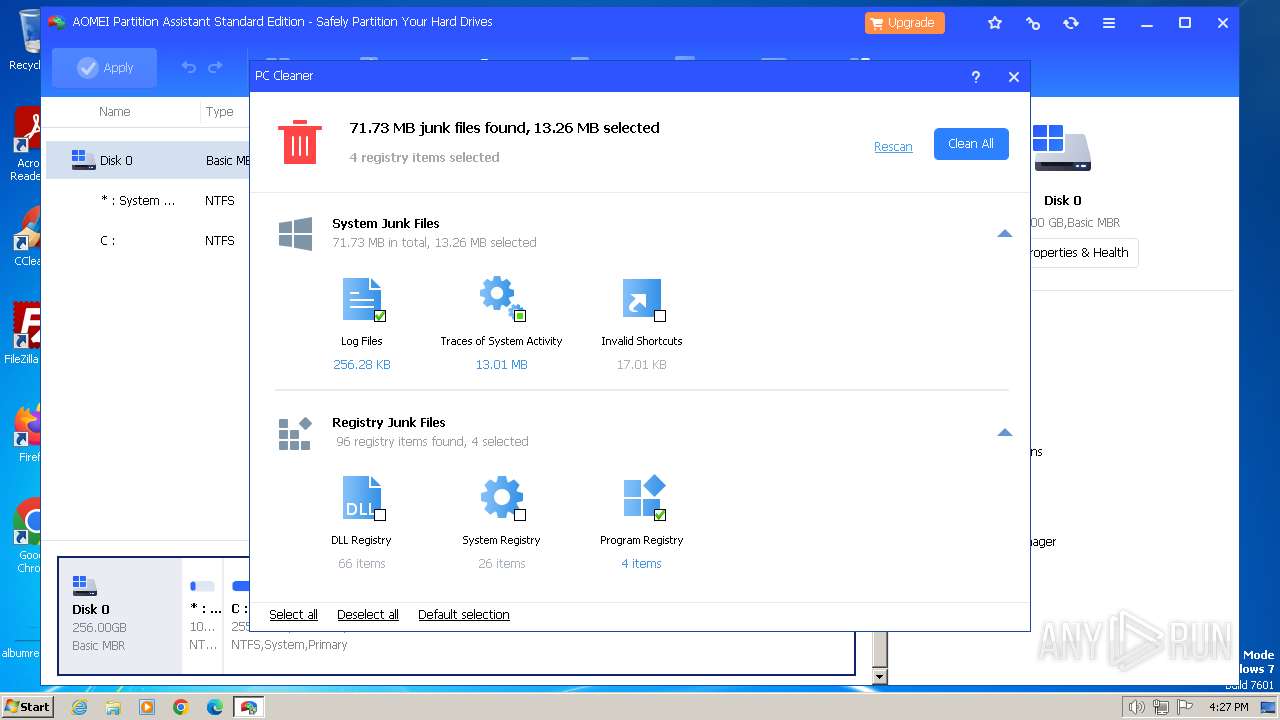
Task: Click the volume speaker icon in system tray
Action: [x=1136, y=707]
